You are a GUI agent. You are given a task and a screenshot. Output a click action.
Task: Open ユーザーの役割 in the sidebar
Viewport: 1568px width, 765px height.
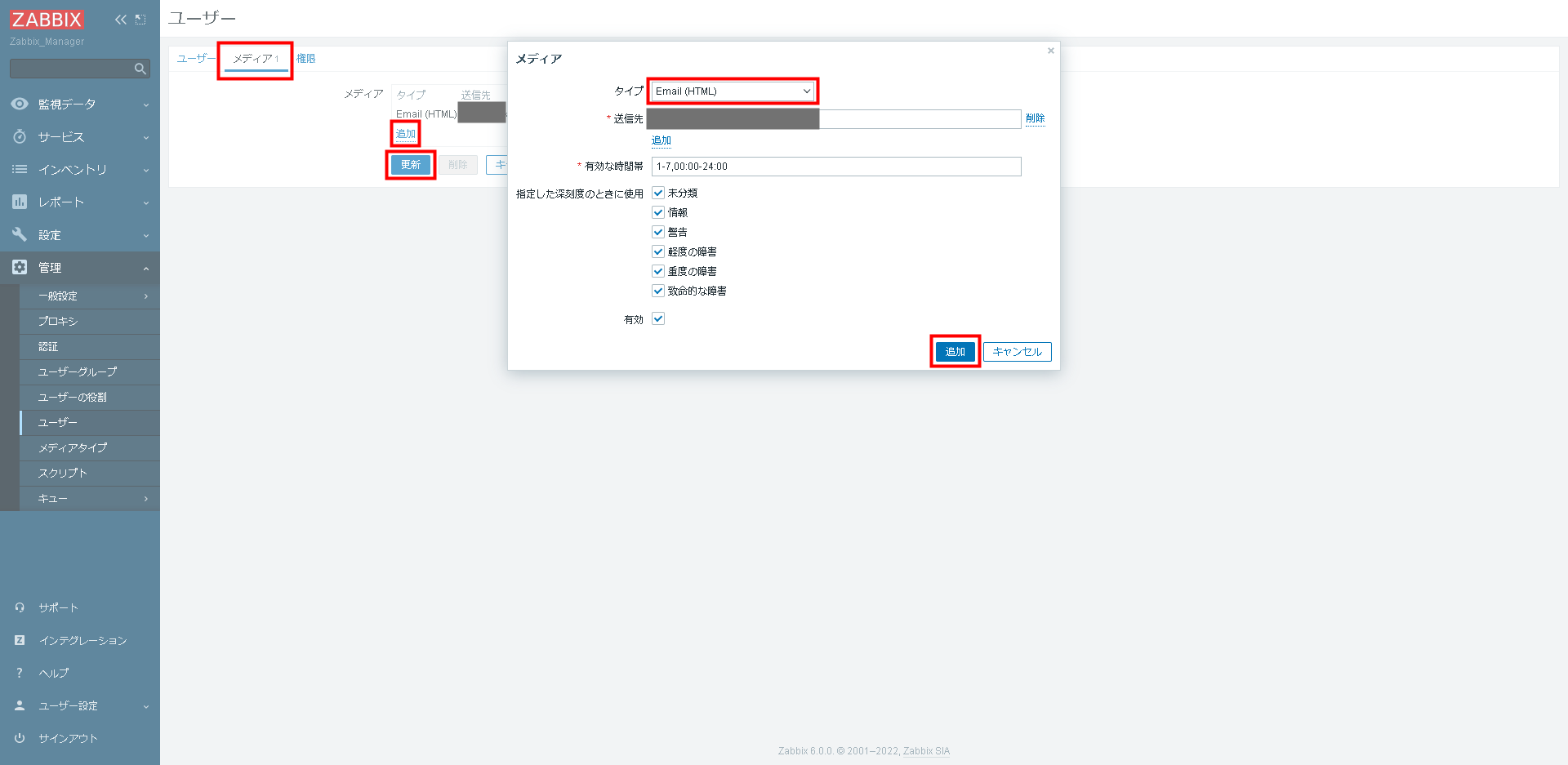(x=90, y=398)
